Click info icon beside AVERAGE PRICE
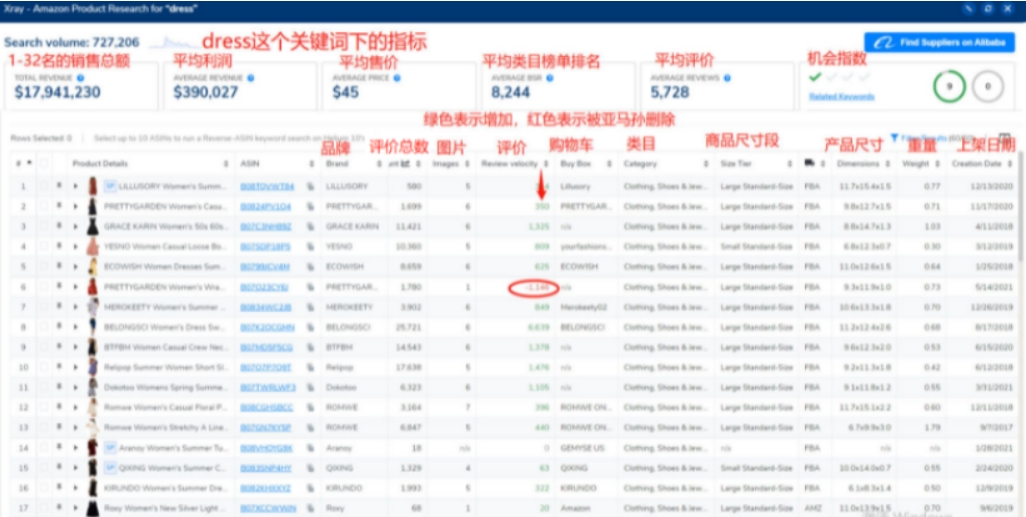Viewport: 1026px width, 517px height. (x=397, y=77)
